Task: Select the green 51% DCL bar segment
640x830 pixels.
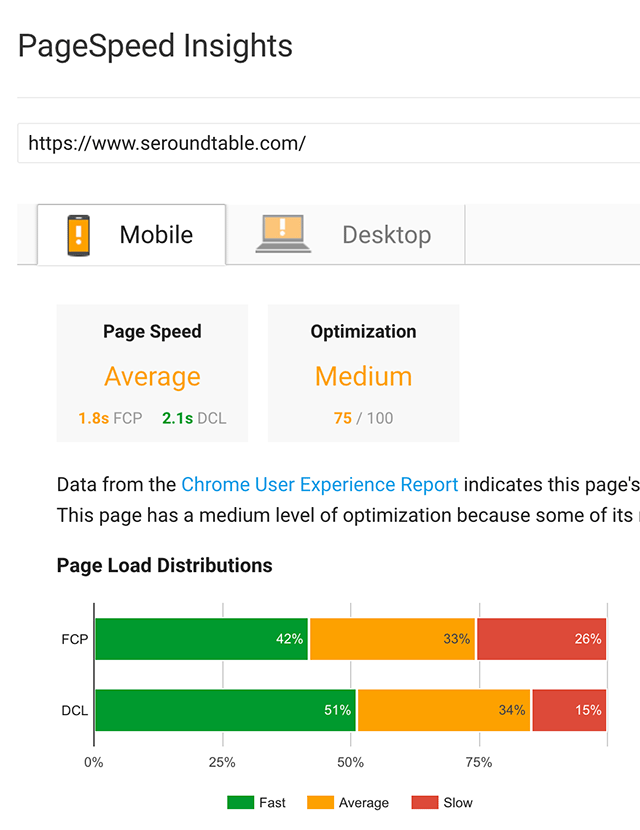Action: click(225, 710)
